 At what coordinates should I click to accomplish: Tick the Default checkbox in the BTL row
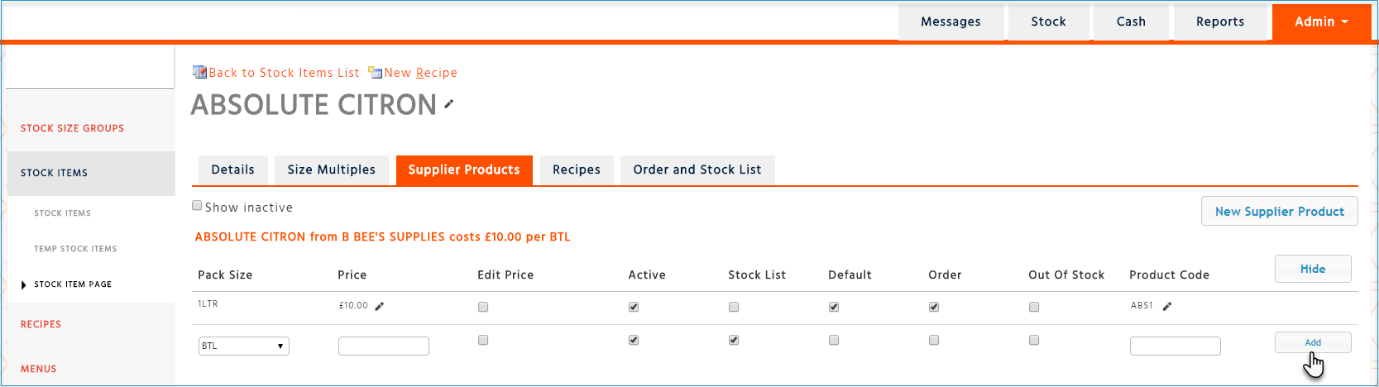click(834, 340)
